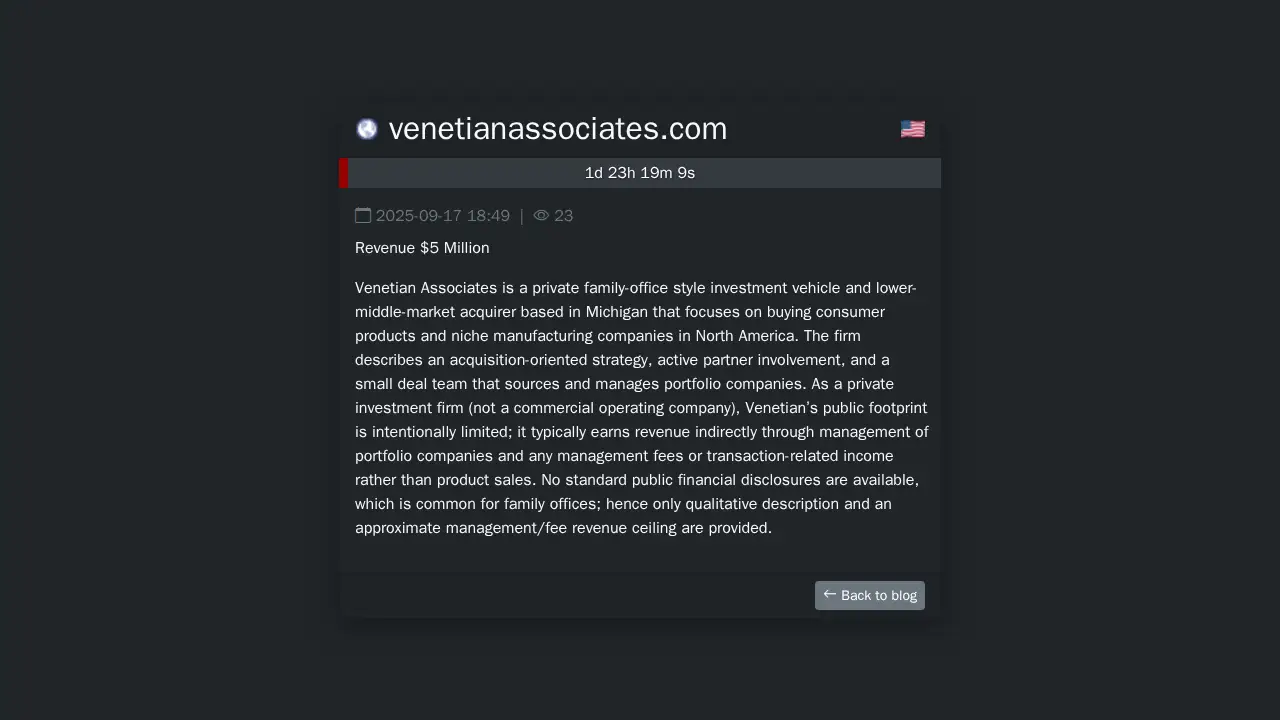Click the view count number 23

pos(563,216)
